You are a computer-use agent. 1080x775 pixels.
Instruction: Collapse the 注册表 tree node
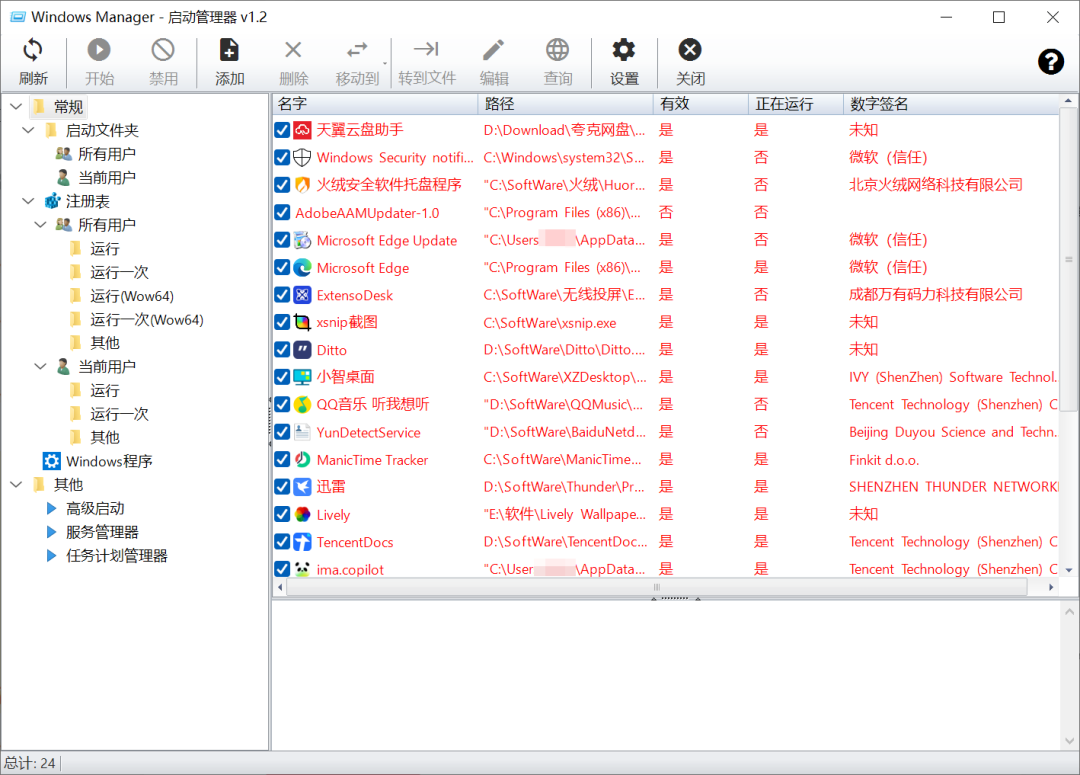coord(28,201)
